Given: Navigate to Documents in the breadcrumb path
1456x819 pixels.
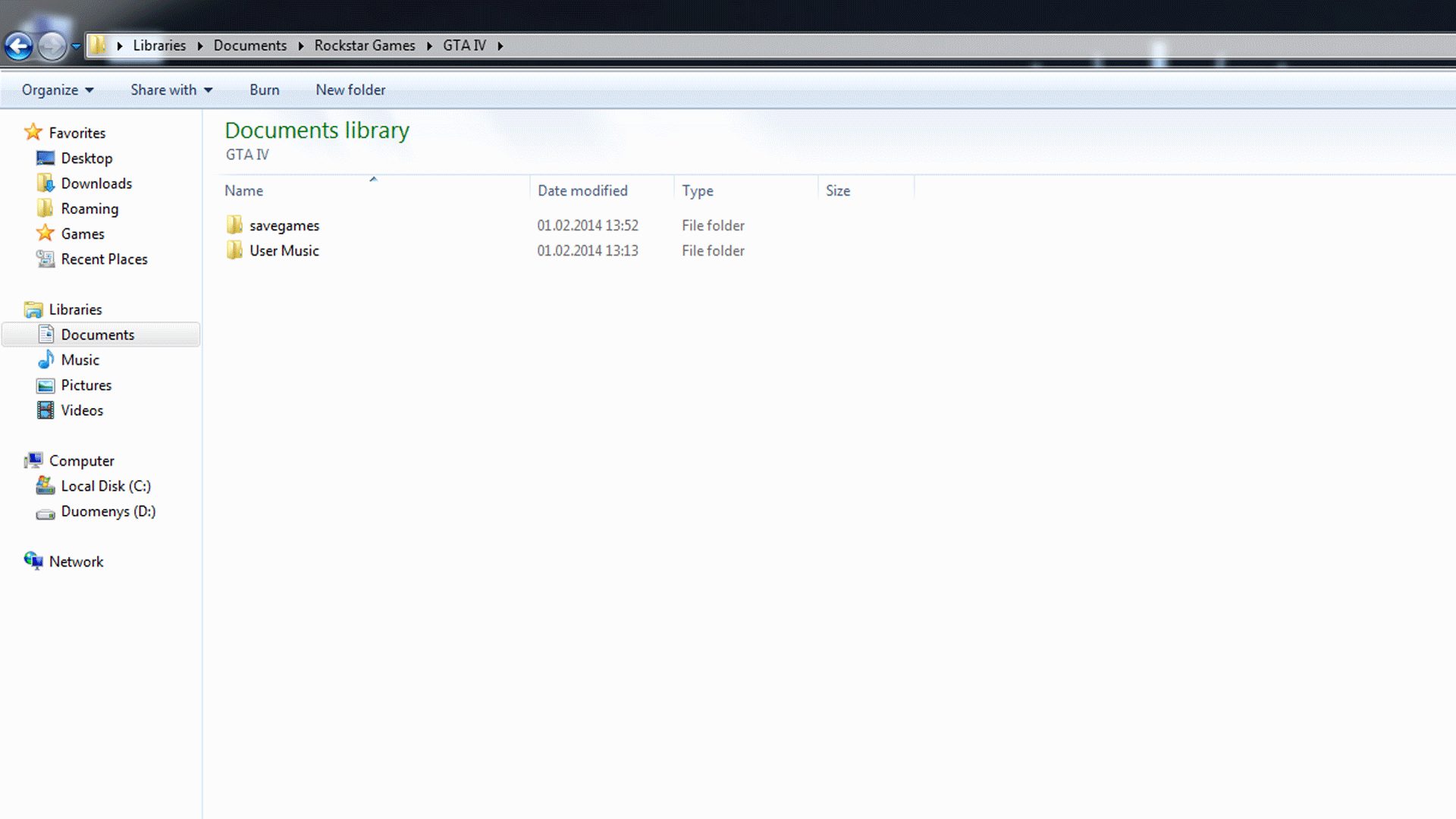Looking at the screenshot, I should pyautogui.click(x=250, y=45).
